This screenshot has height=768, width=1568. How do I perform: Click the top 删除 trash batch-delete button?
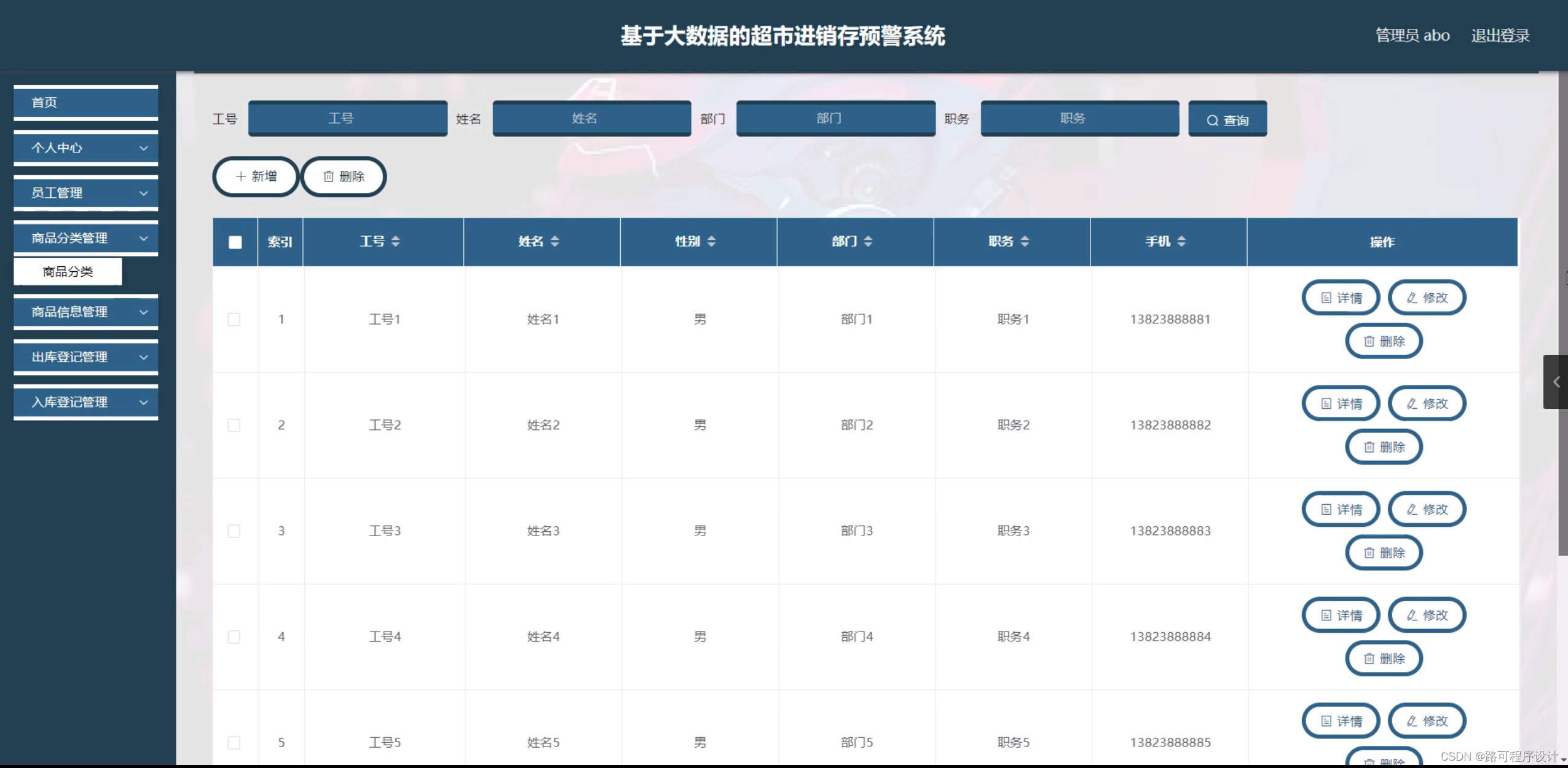(x=344, y=176)
